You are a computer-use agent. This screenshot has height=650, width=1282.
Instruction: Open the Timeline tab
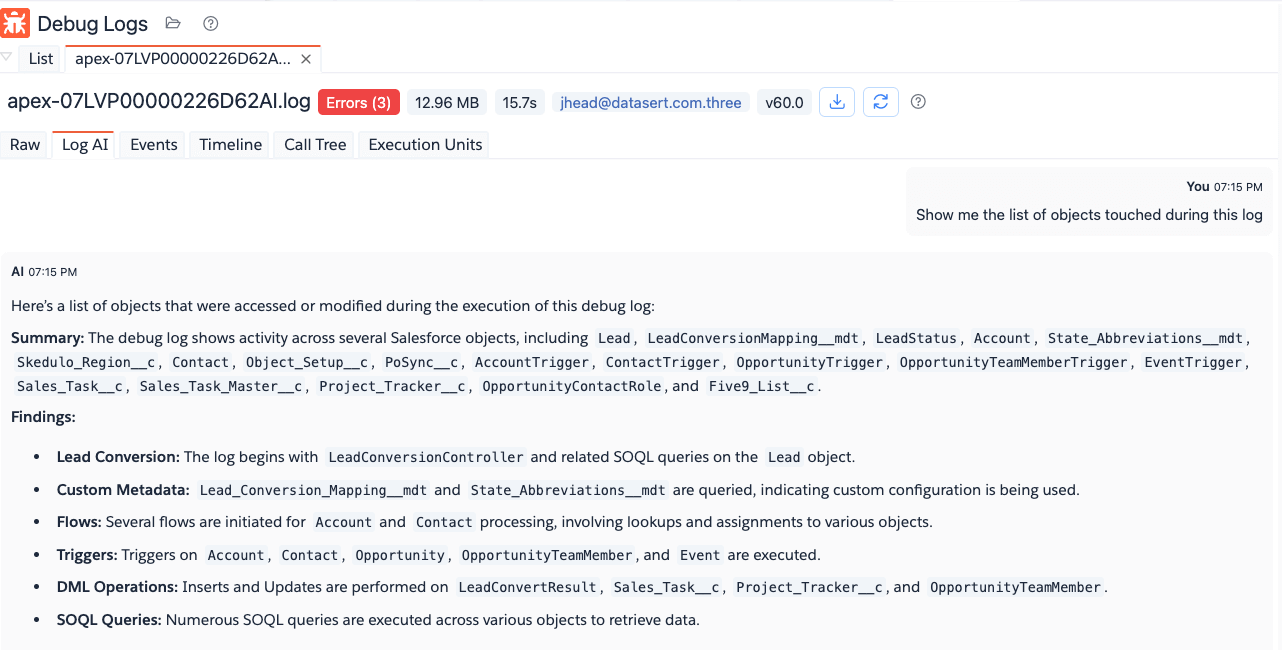(x=230, y=145)
